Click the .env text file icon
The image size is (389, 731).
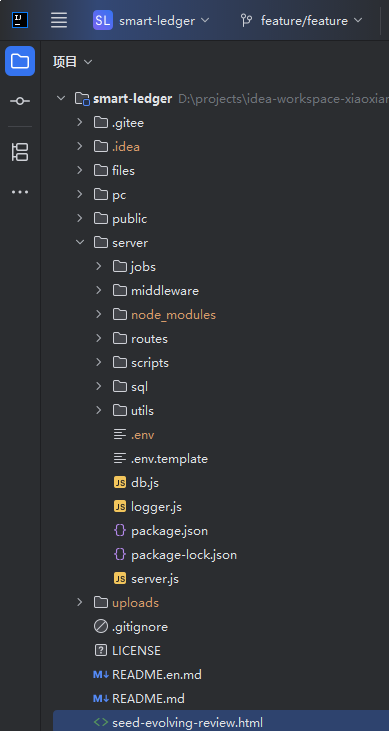(120, 434)
